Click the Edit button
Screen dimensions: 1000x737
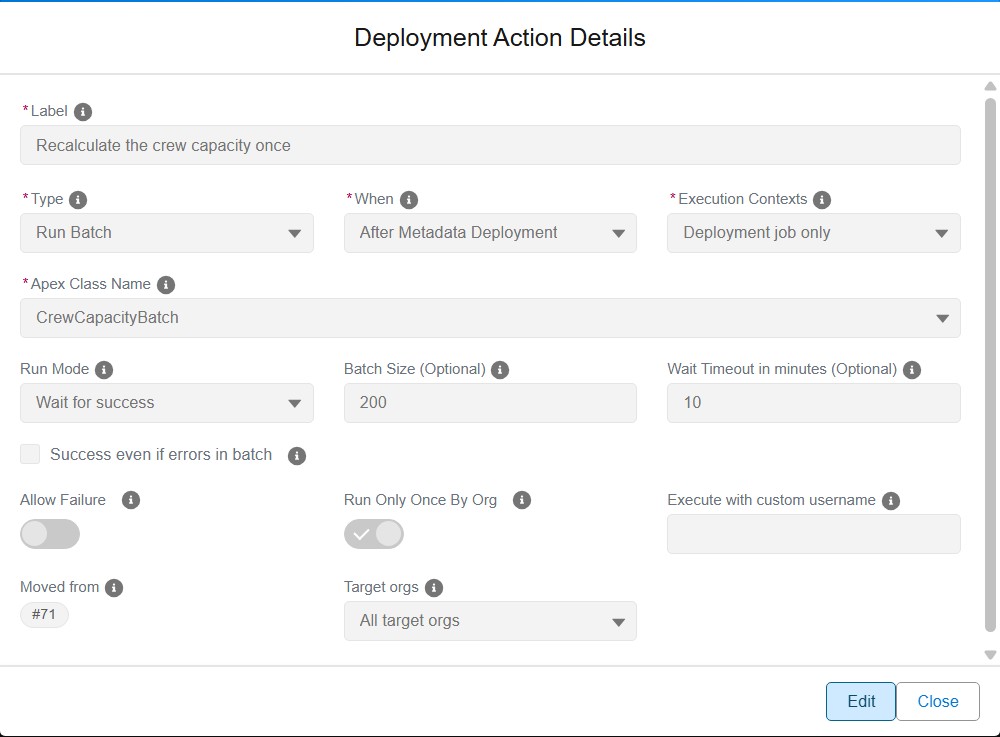click(x=861, y=701)
